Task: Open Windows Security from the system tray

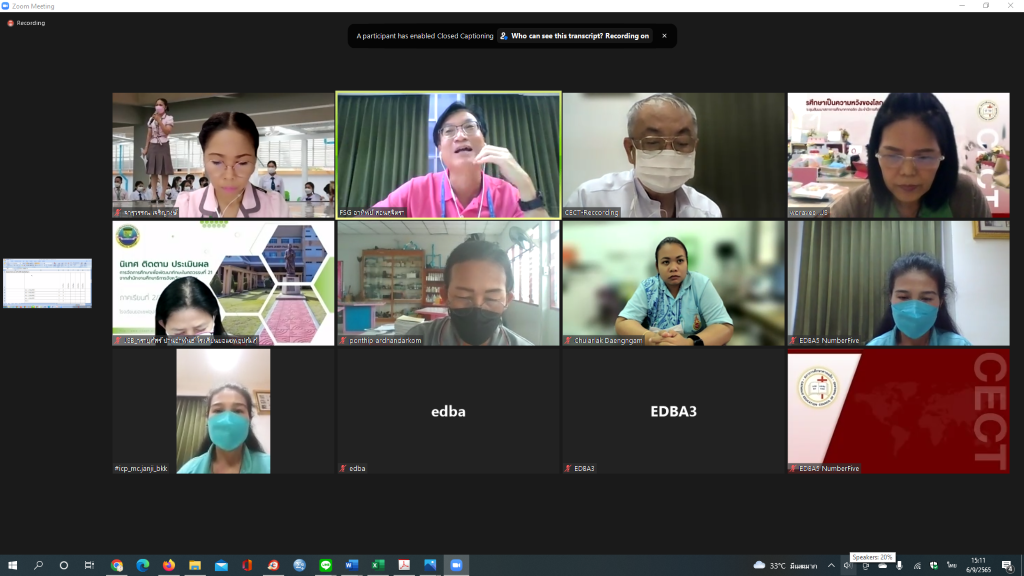Action: (x=934, y=566)
